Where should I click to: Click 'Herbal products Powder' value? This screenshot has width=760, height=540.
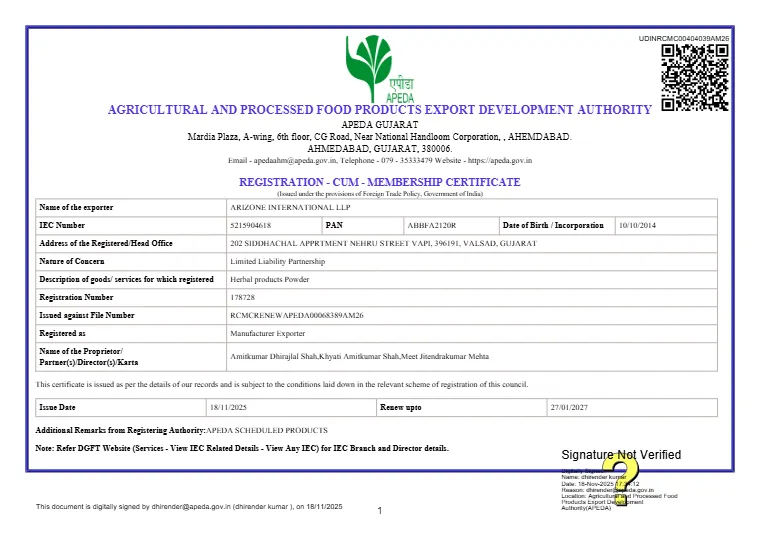coord(269,279)
